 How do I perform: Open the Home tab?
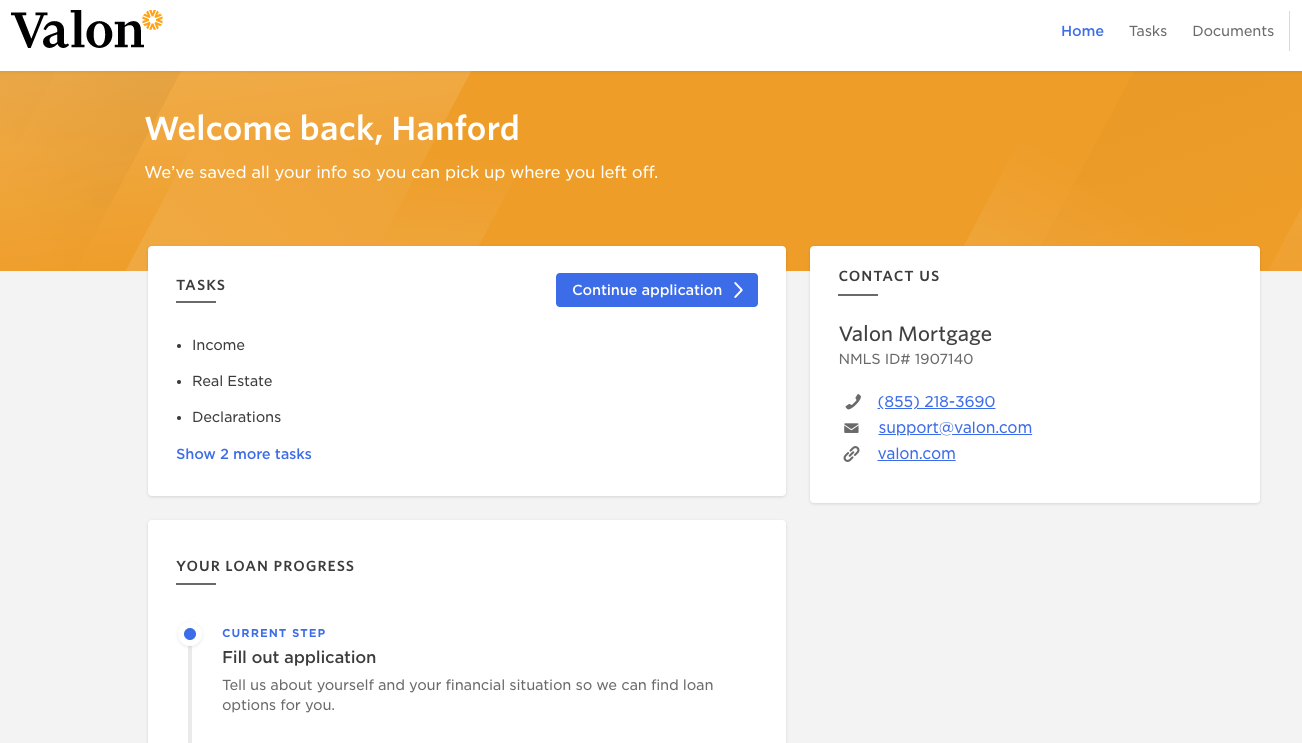click(1082, 31)
